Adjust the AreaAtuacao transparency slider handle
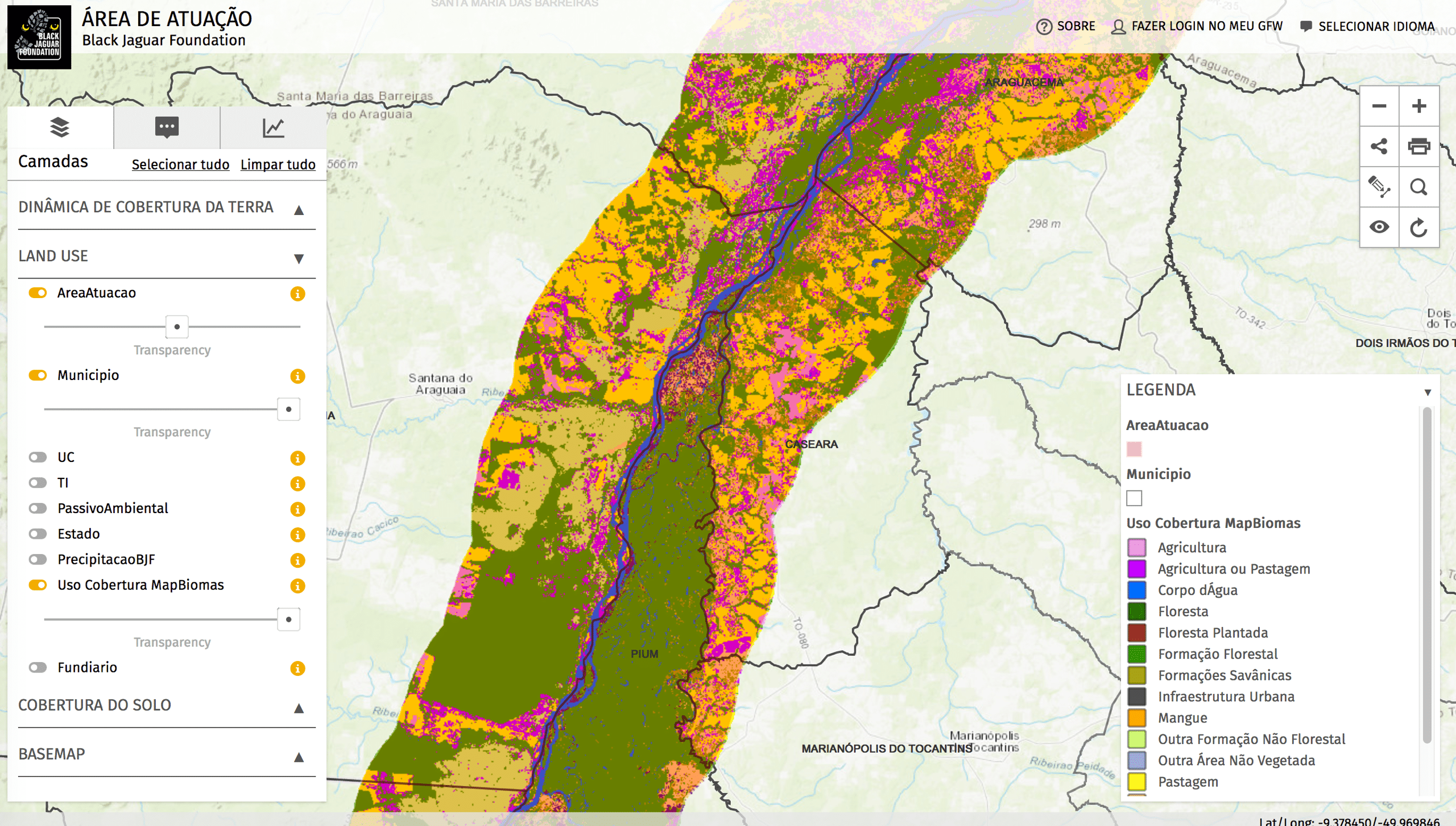The width and height of the screenshot is (1456, 826). pos(177,327)
